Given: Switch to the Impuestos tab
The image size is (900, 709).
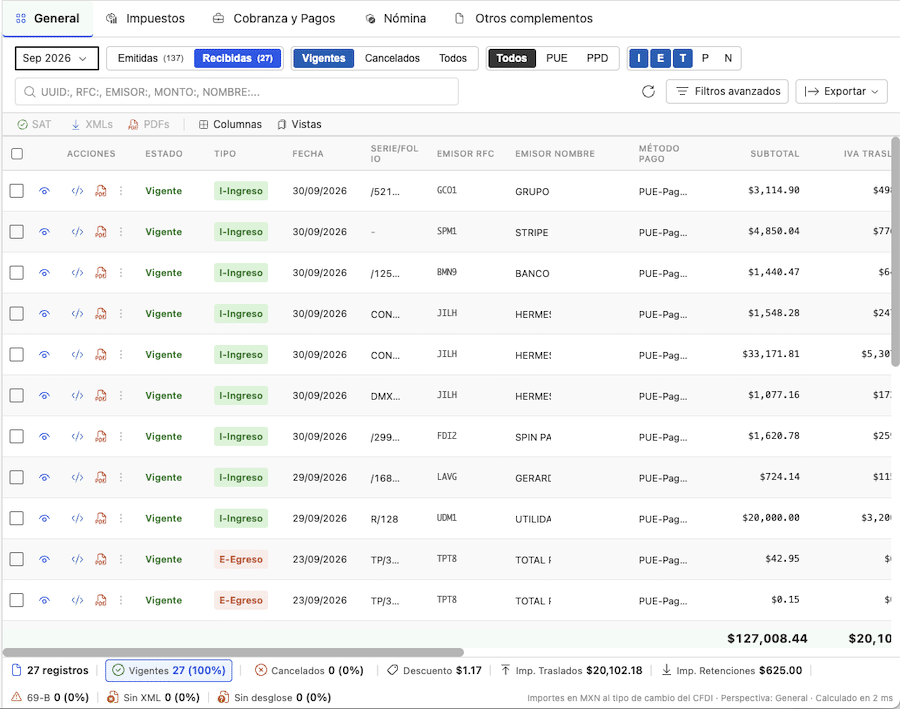Looking at the screenshot, I should 146,18.
